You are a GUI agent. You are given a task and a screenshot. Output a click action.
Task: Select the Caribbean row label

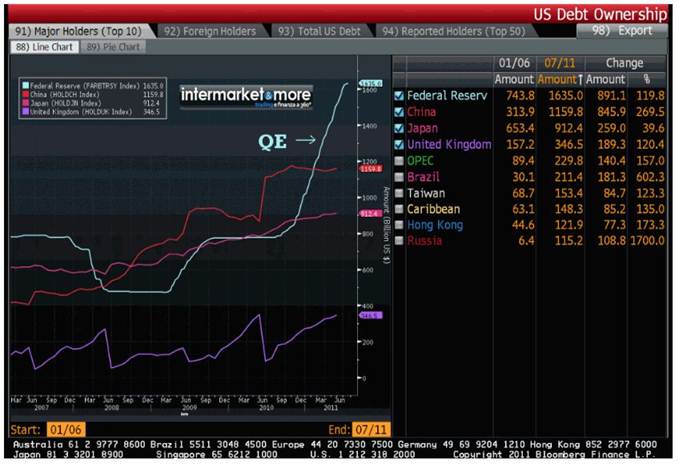(433, 209)
